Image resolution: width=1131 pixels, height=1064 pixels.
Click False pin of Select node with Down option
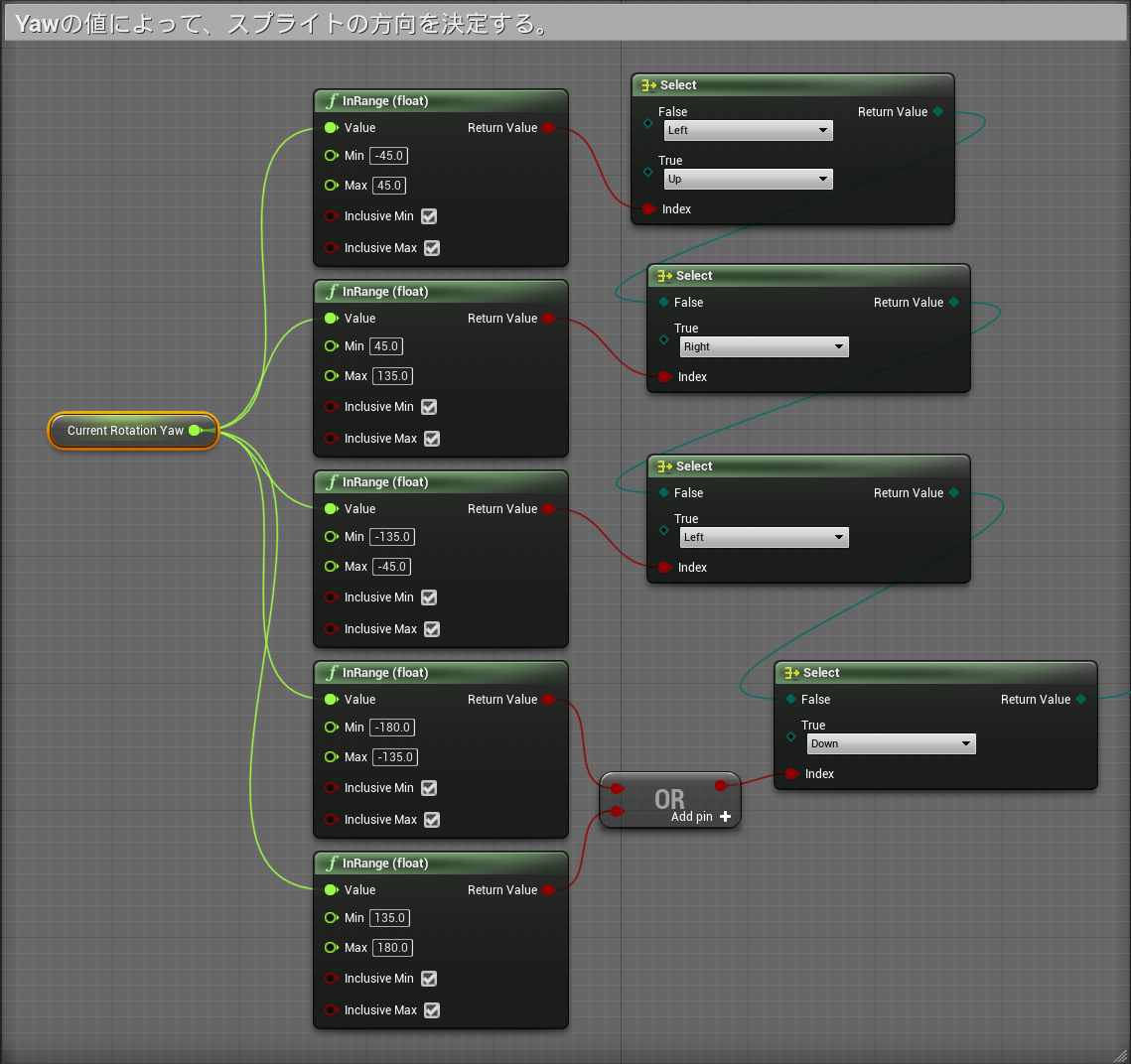point(790,699)
